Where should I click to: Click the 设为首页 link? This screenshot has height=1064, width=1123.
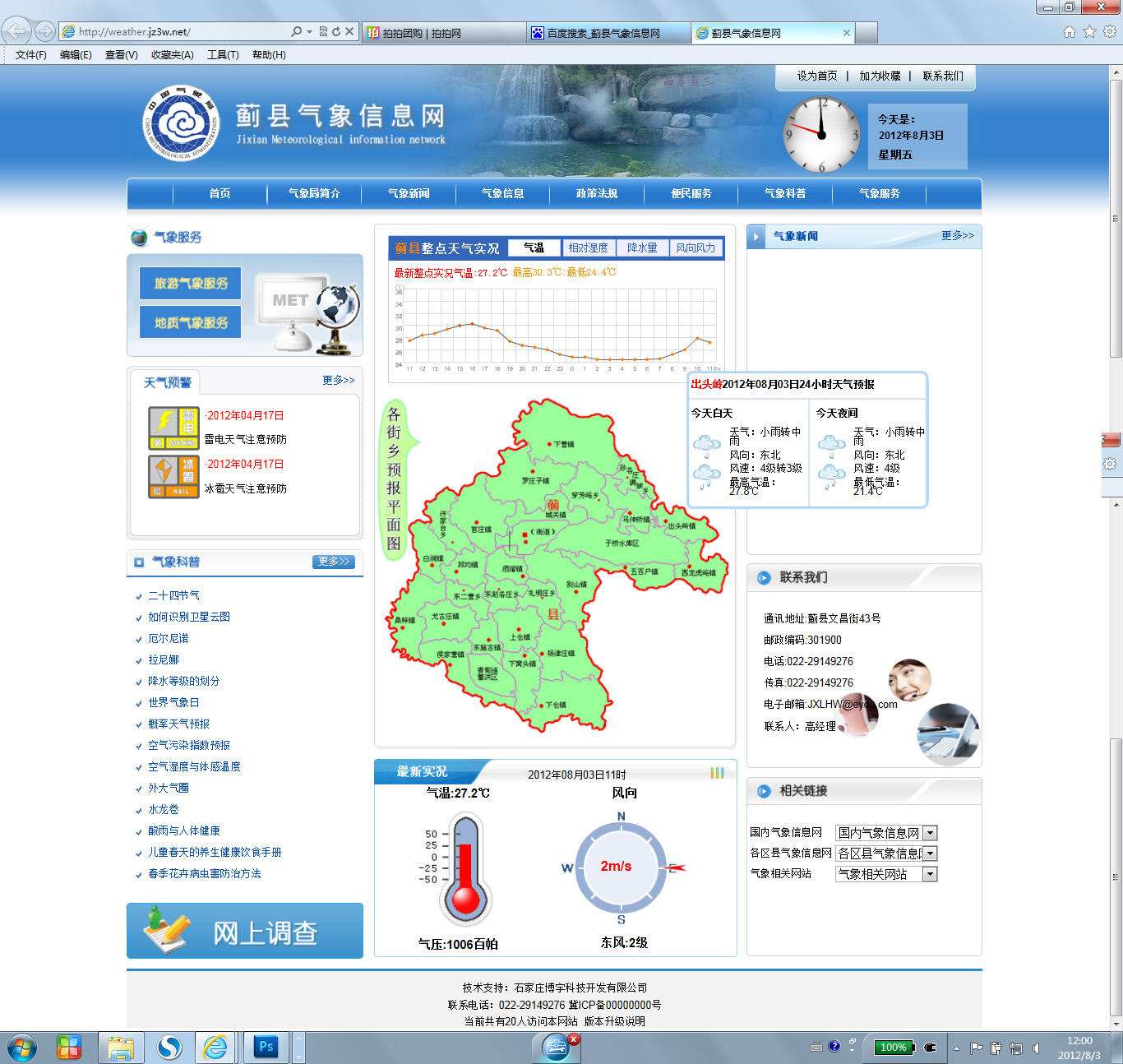pyautogui.click(x=817, y=76)
